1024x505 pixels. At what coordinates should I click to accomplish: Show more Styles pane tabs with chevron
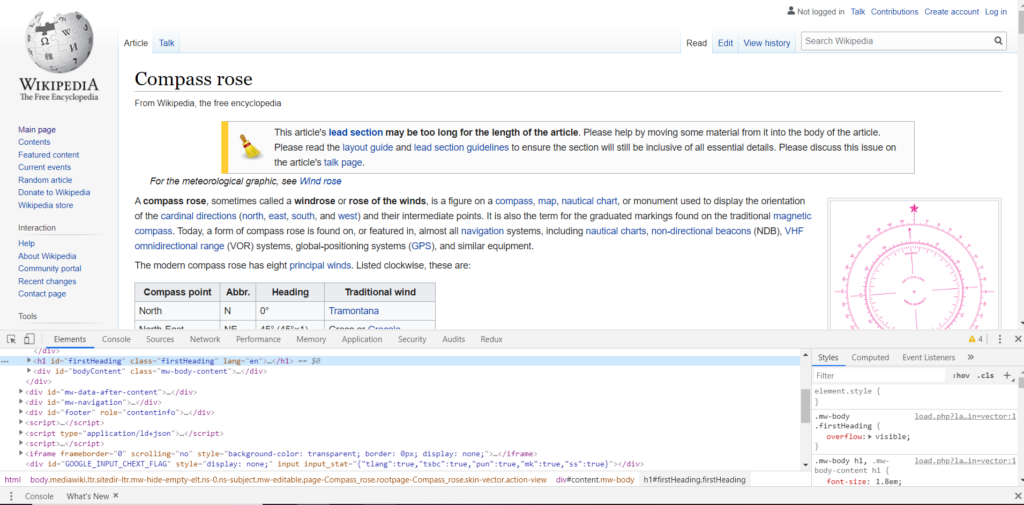pos(970,357)
